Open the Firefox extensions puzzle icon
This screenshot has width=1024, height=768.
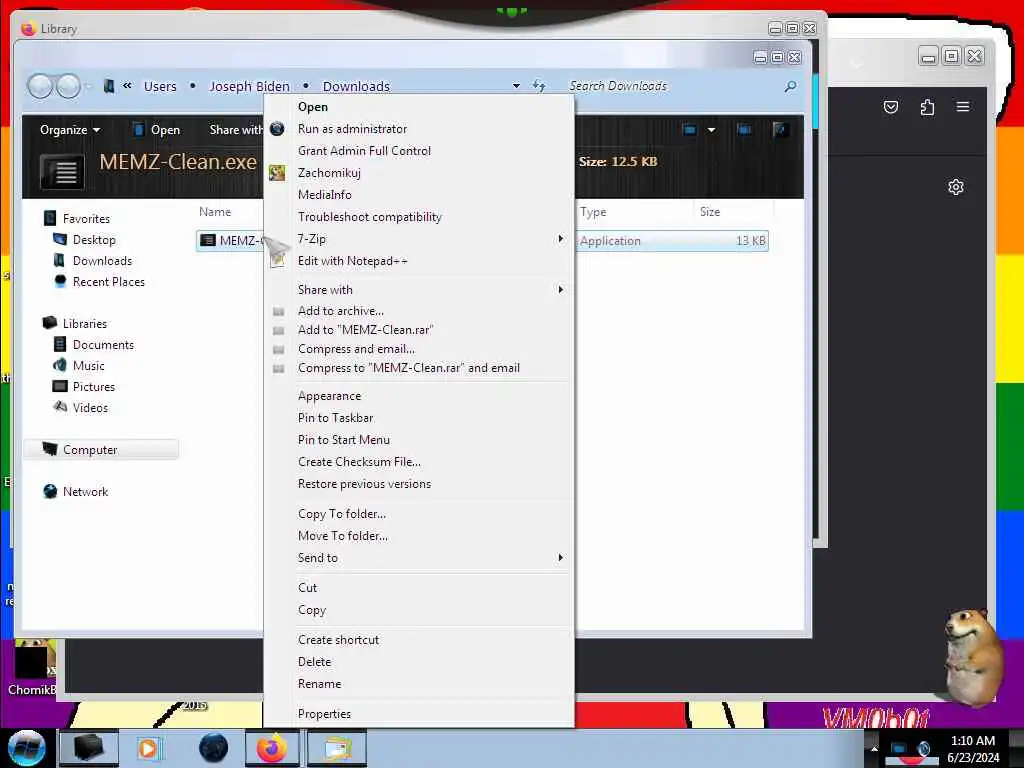pos(927,107)
